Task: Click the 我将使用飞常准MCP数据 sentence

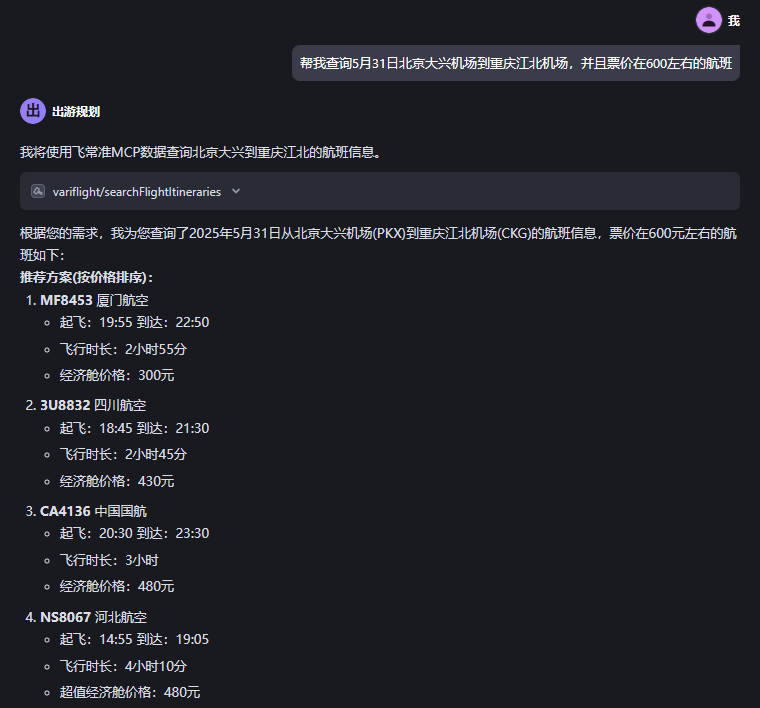Action: pyautogui.click(x=202, y=152)
